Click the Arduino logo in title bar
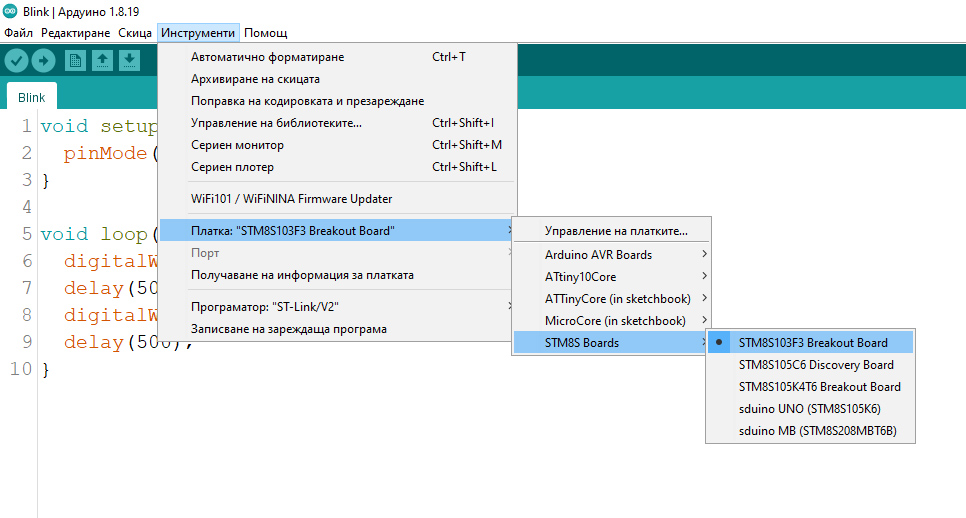 (x=11, y=11)
